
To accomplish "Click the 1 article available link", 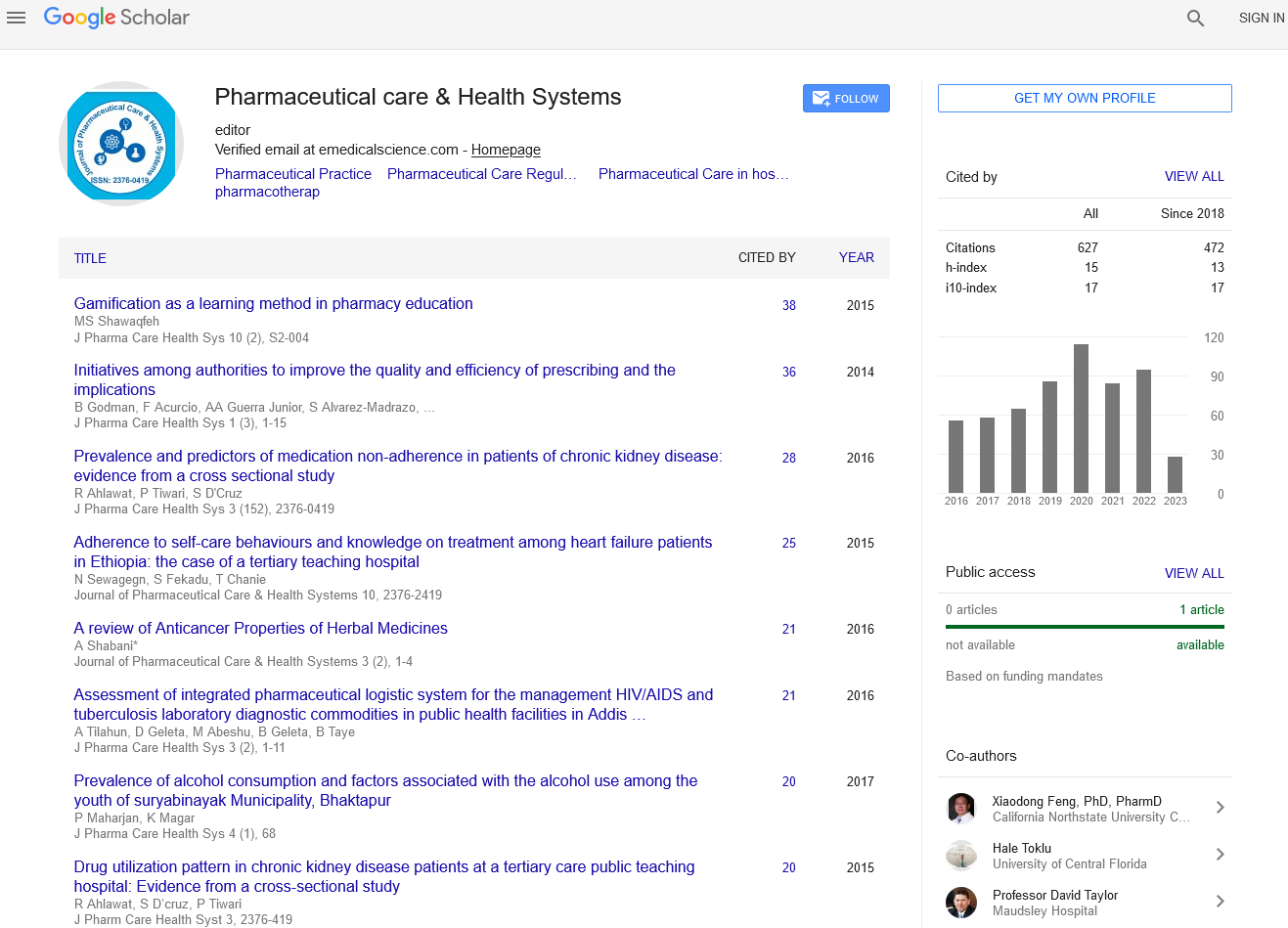I will point(1202,609).
